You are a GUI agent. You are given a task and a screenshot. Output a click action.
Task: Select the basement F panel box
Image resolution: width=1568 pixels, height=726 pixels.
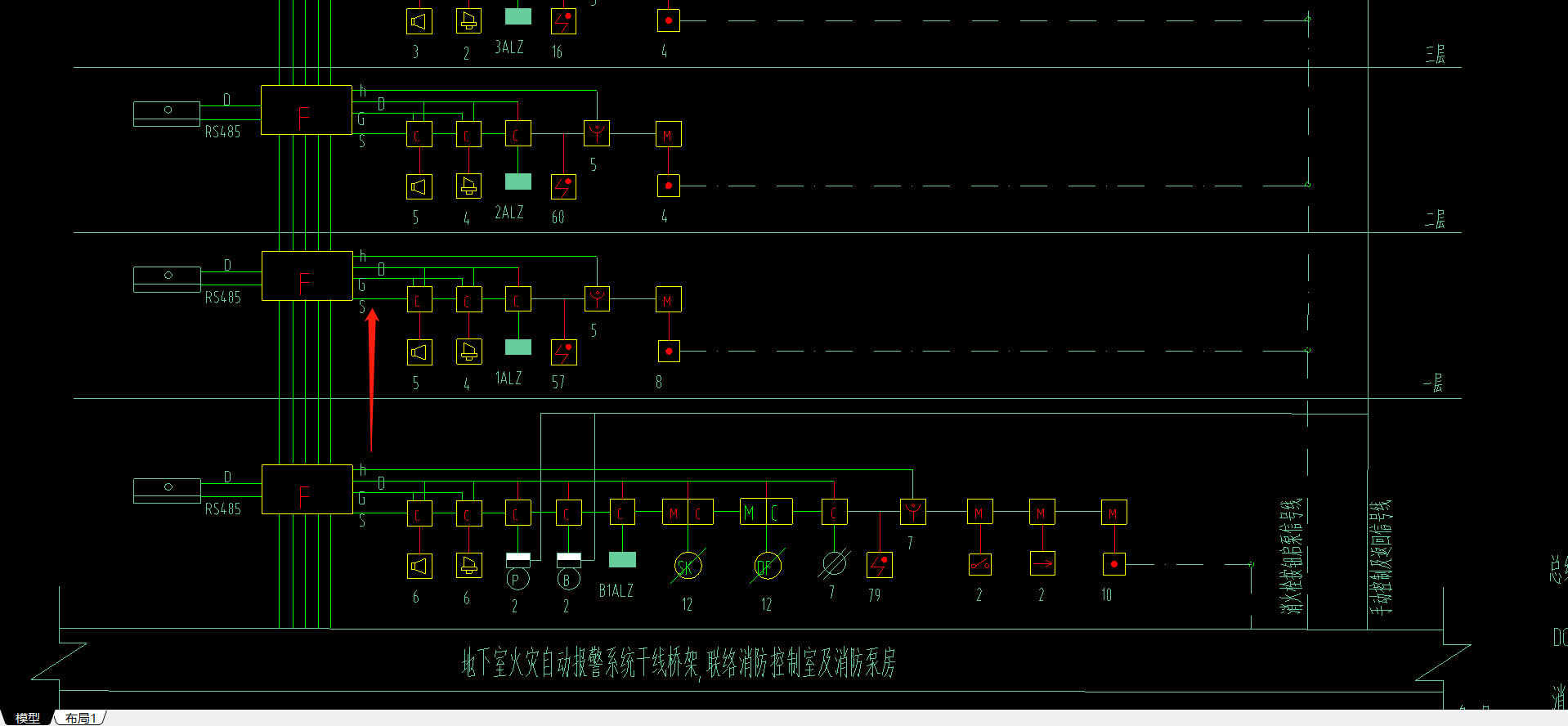pyautogui.click(x=307, y=489)
